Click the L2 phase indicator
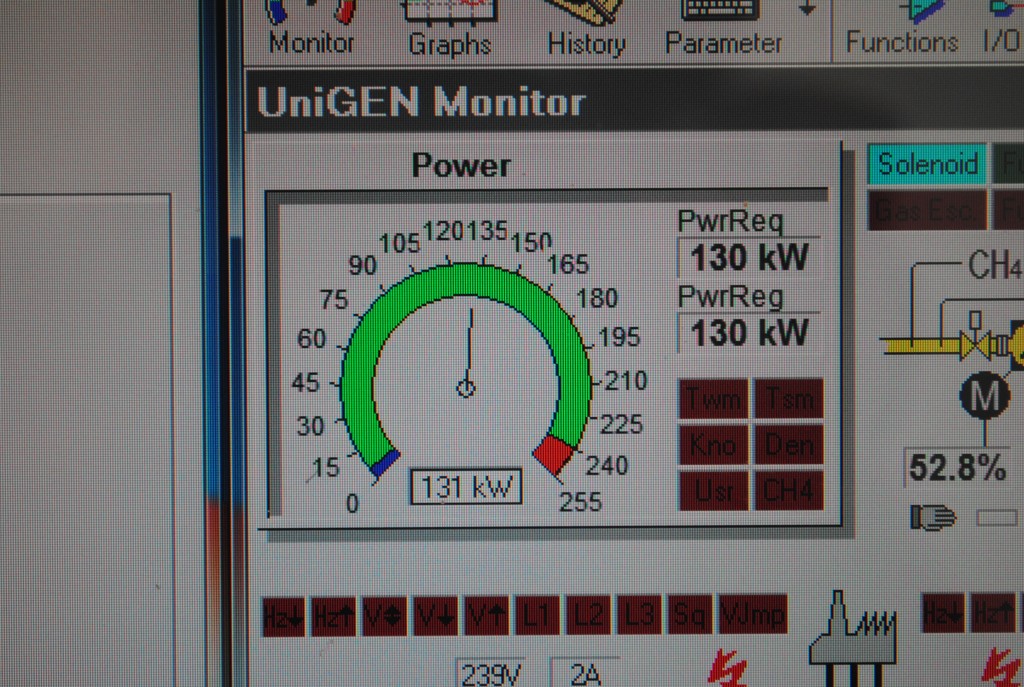The width and height of the screenshot is (1024, 687). point(588,615)
